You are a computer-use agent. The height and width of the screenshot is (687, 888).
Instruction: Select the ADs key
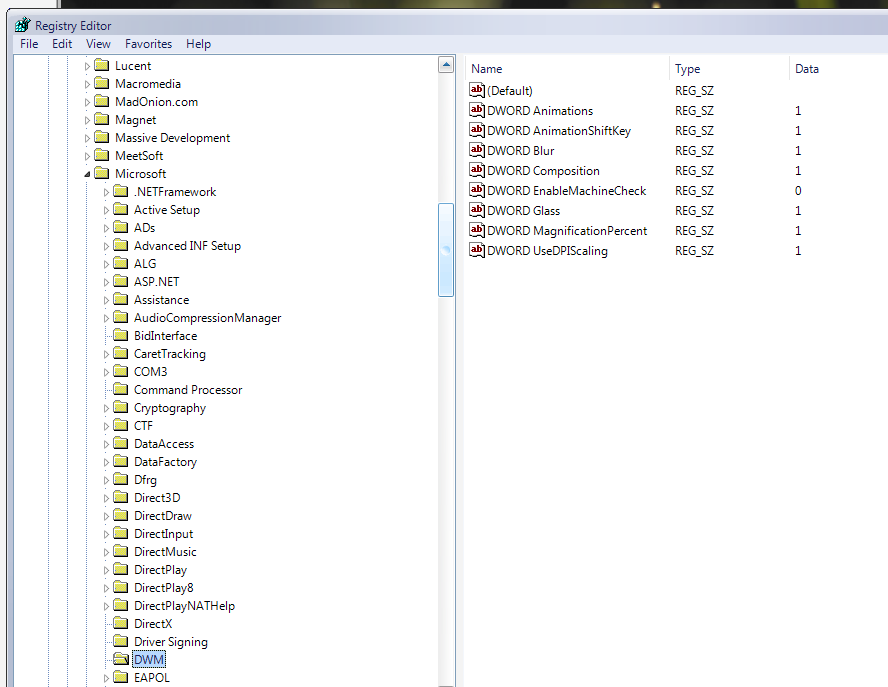pos(144,227)
